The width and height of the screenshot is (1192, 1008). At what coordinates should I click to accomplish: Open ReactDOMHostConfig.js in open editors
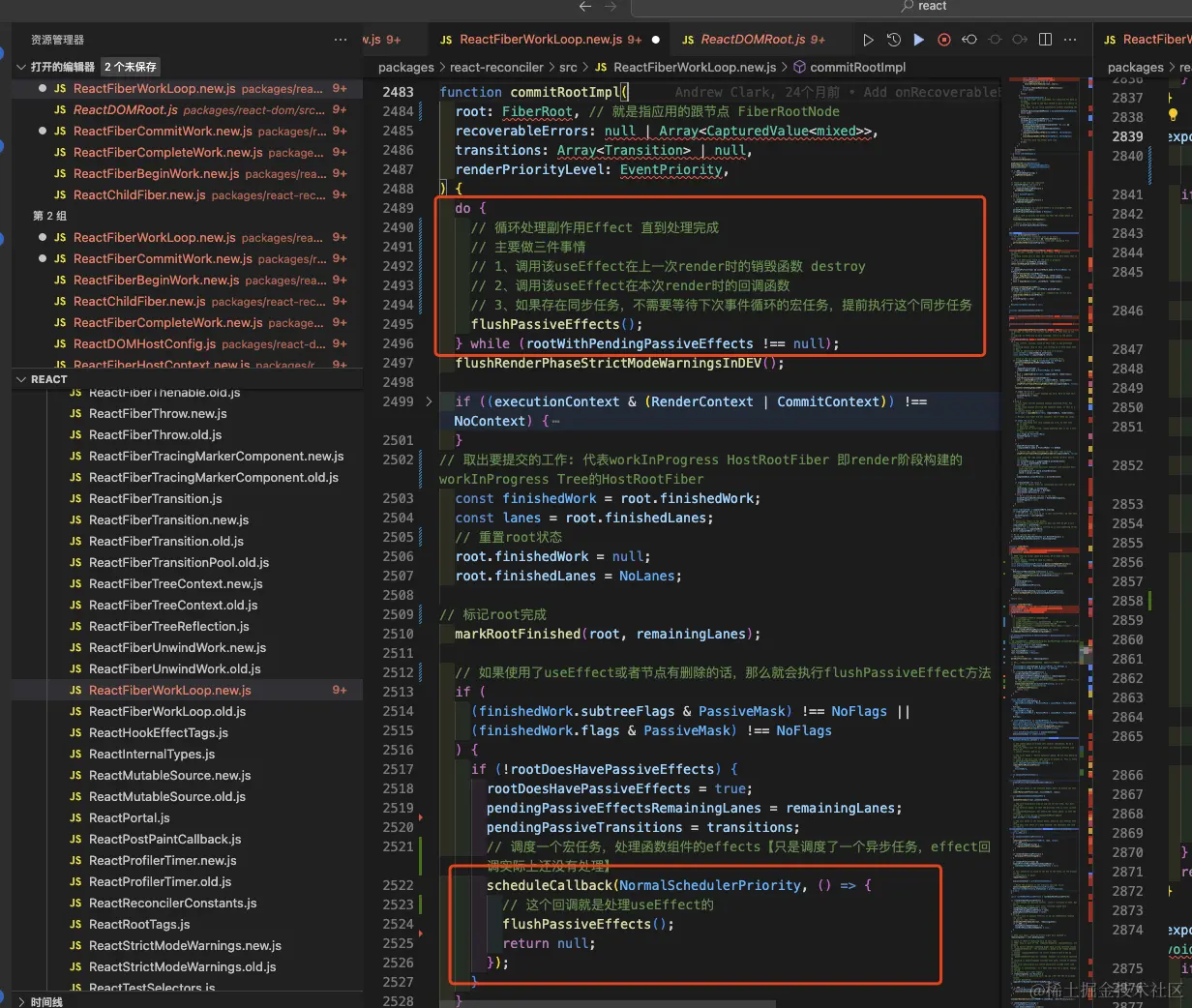[x=187, y=343]
